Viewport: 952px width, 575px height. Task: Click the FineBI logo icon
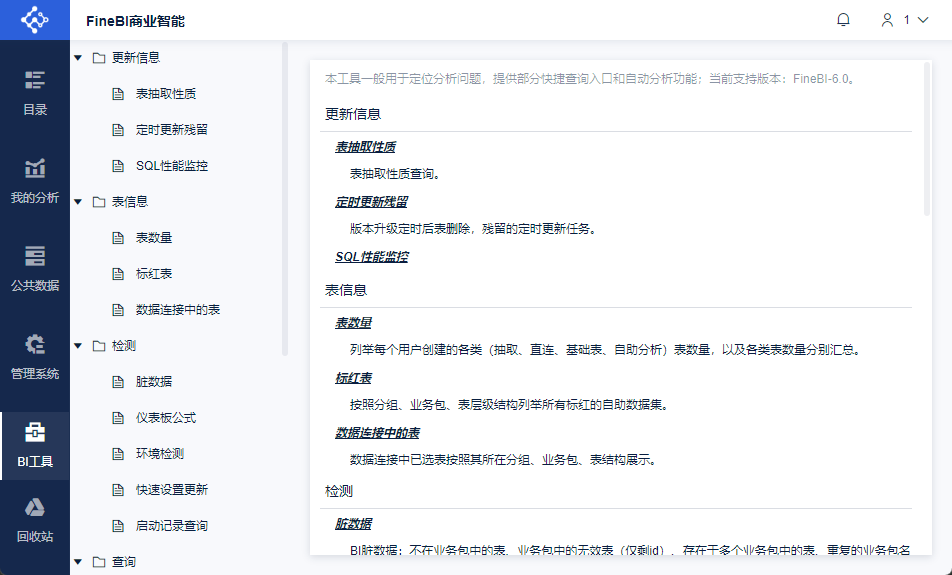(35, 20)
